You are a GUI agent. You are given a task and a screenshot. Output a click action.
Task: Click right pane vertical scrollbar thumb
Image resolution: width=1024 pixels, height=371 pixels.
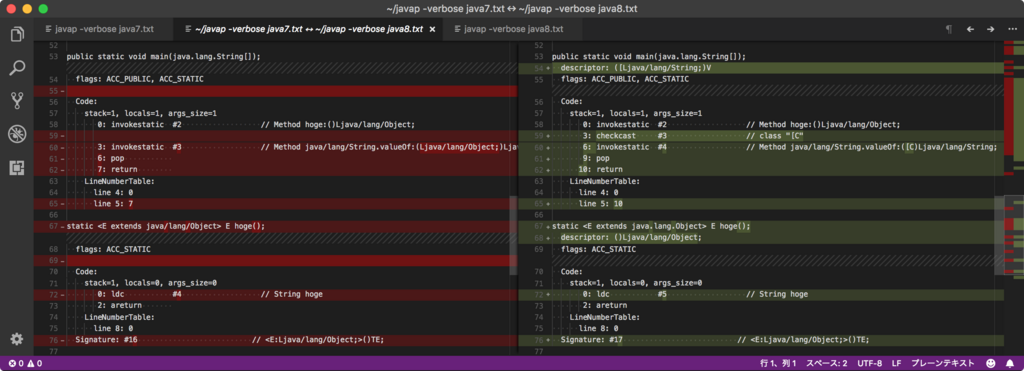[x=999, y=234]
